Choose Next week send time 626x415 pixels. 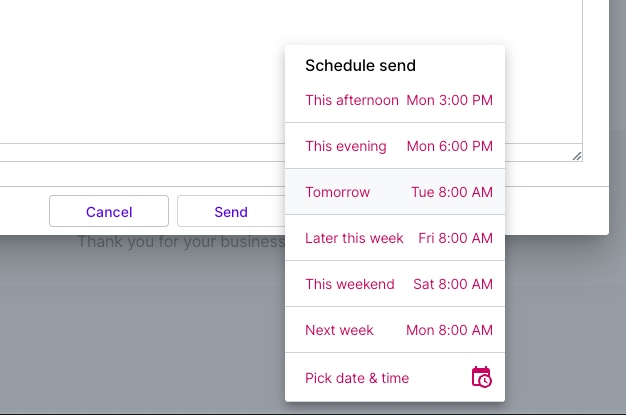395,330
